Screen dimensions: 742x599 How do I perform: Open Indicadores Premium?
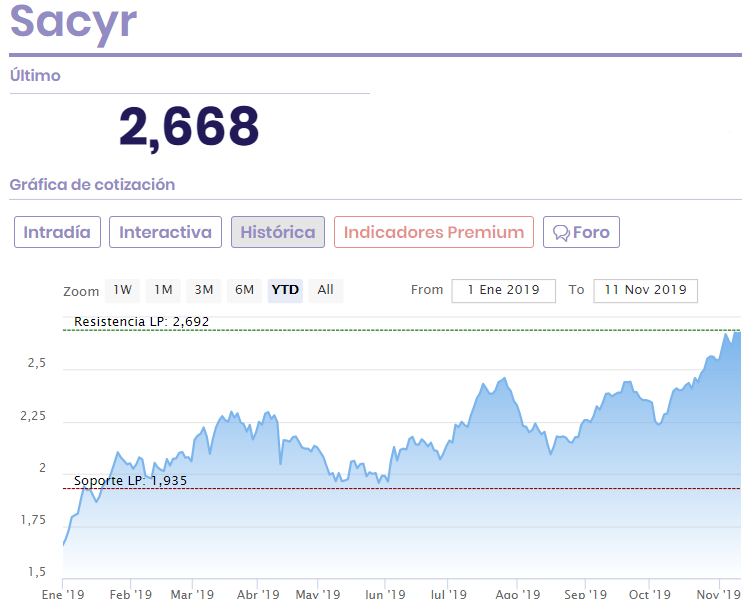(434, 232)
